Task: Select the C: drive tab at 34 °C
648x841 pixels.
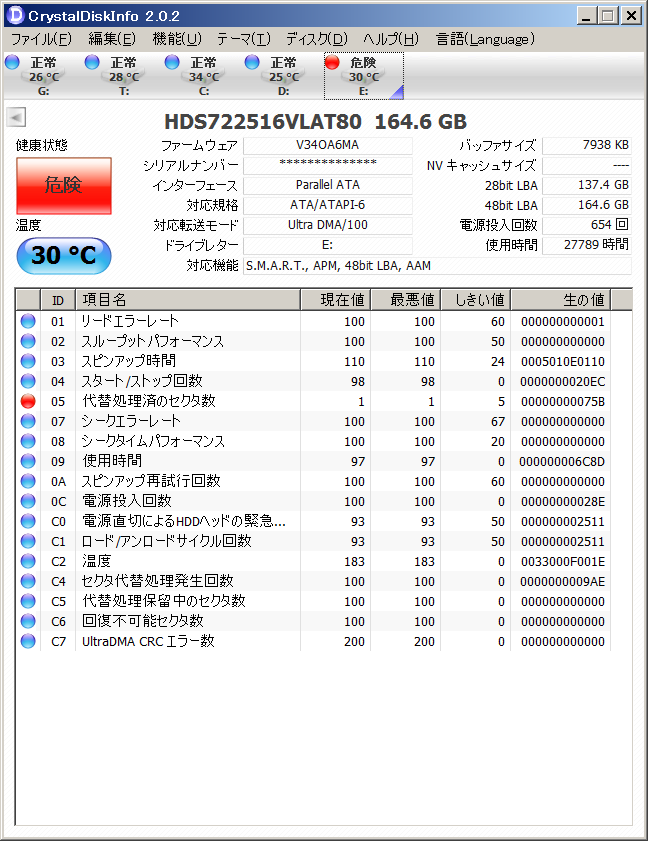Action: (x=203, y=76)
